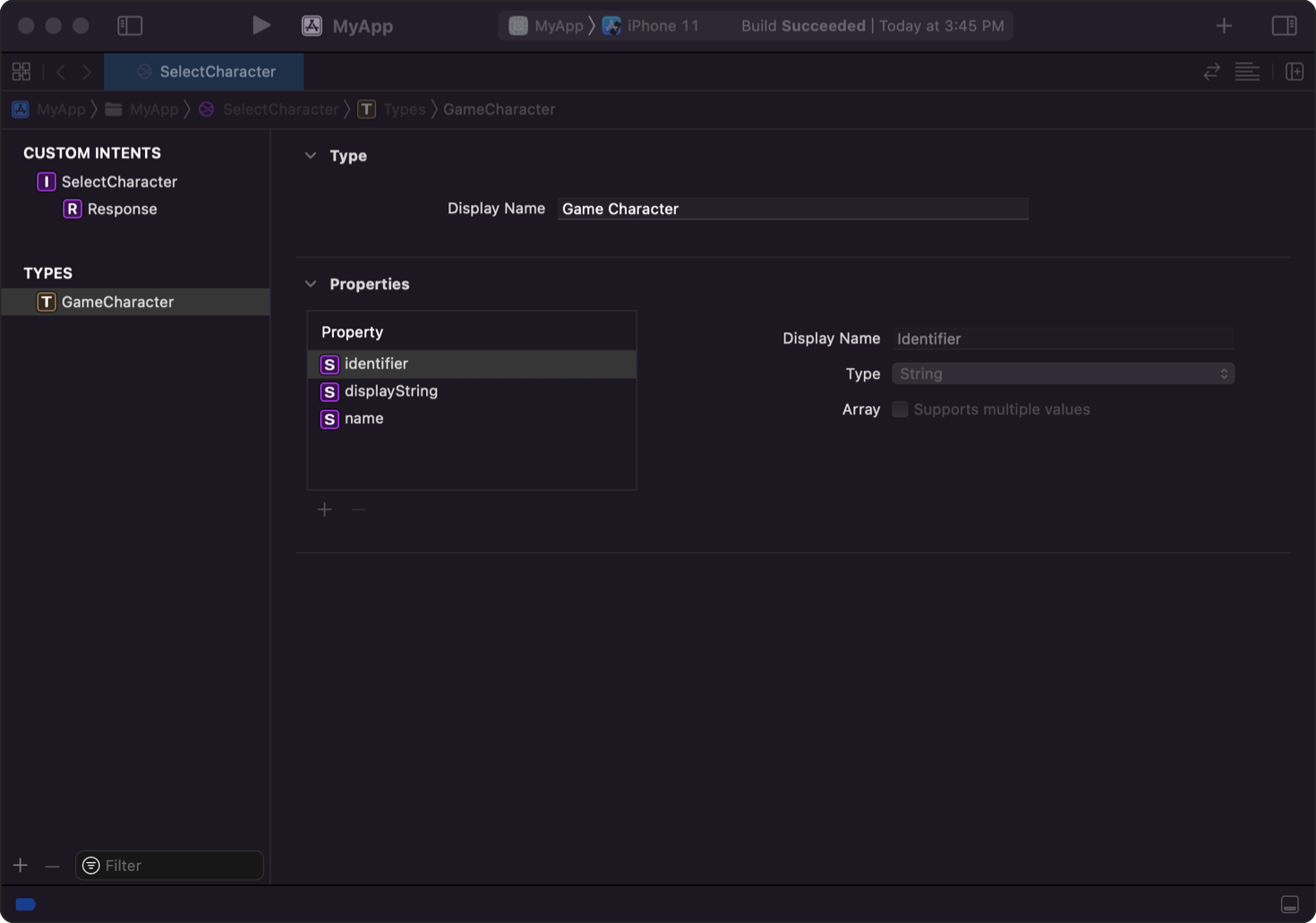Click Types in the breadcrumb
The width and height of the screenshot is (1316, 923).
(392, 109)
